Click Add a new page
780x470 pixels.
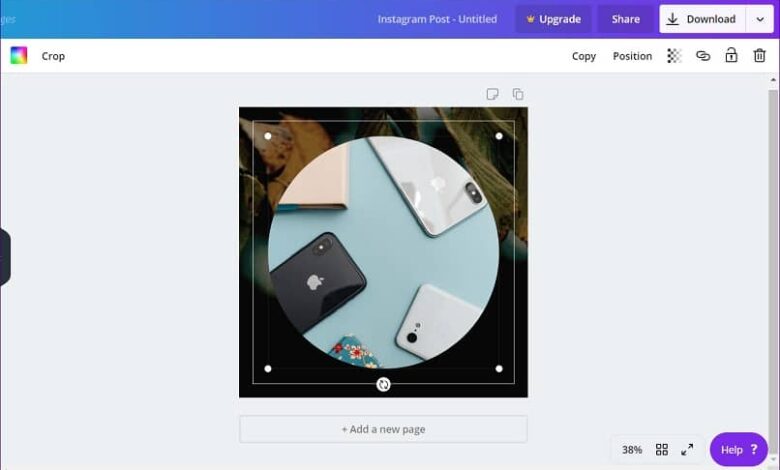click(x=383, y=429)
